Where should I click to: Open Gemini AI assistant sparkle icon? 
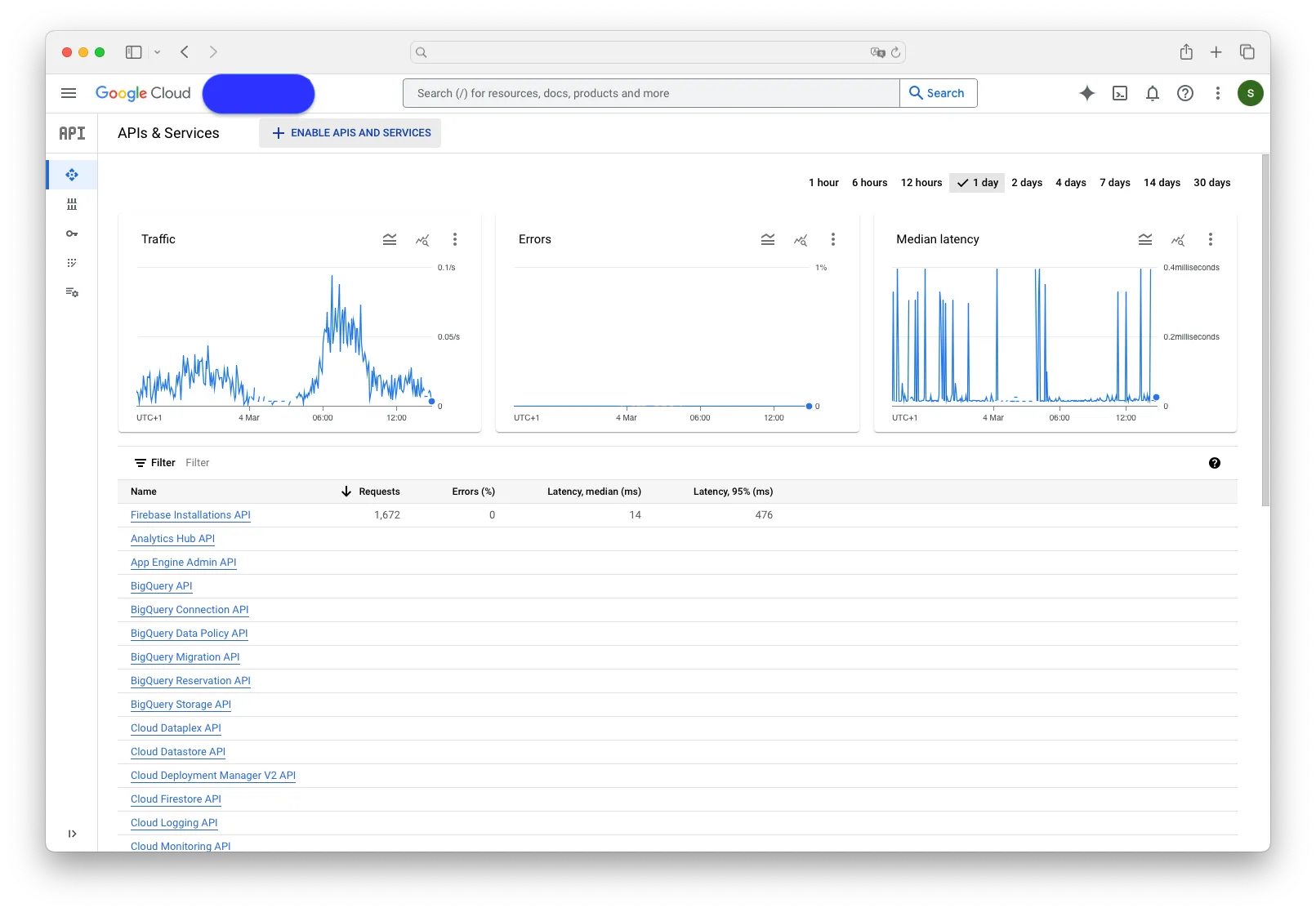1087,93
